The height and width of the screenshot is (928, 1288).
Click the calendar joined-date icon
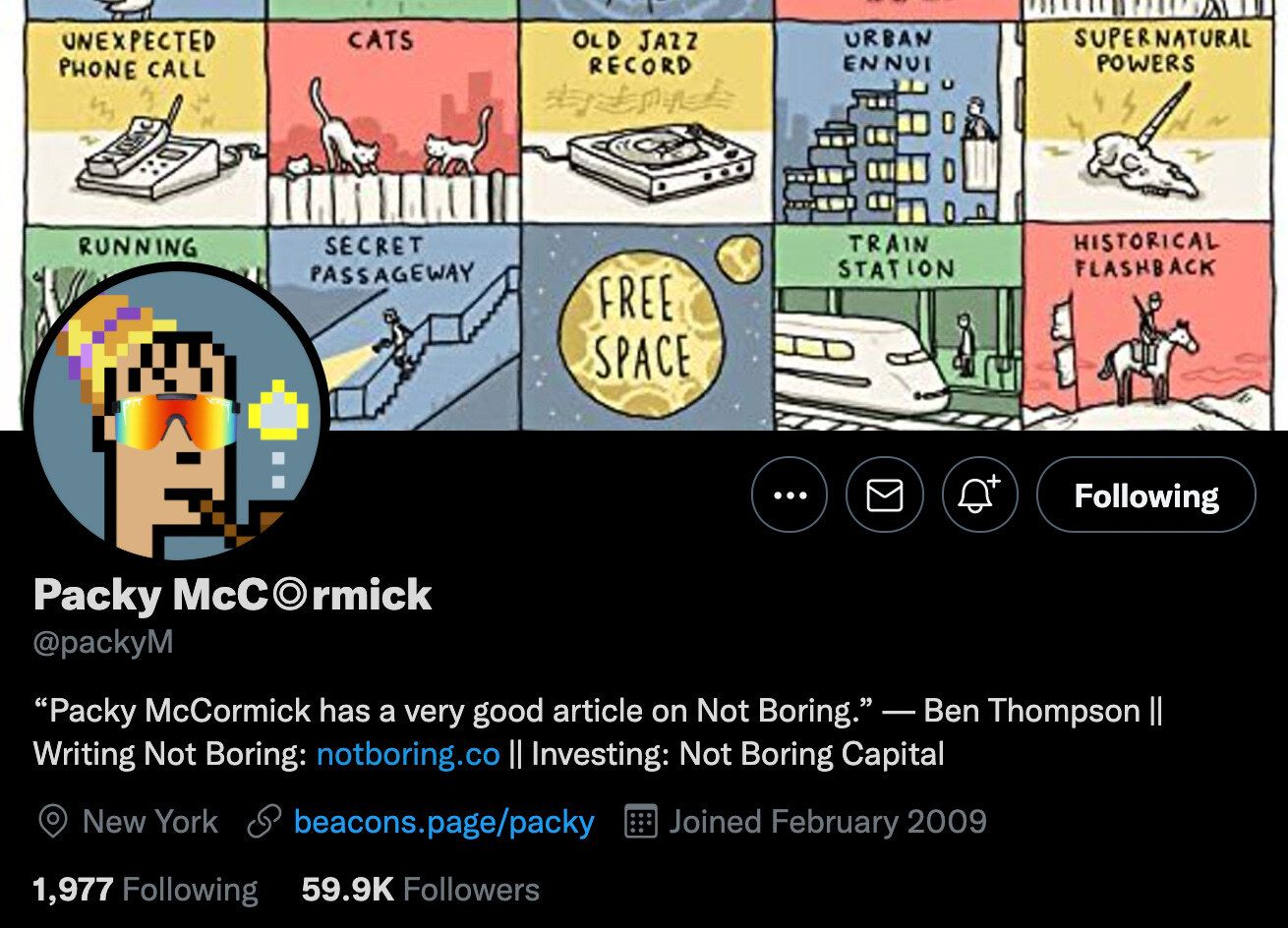pos(640,822)
